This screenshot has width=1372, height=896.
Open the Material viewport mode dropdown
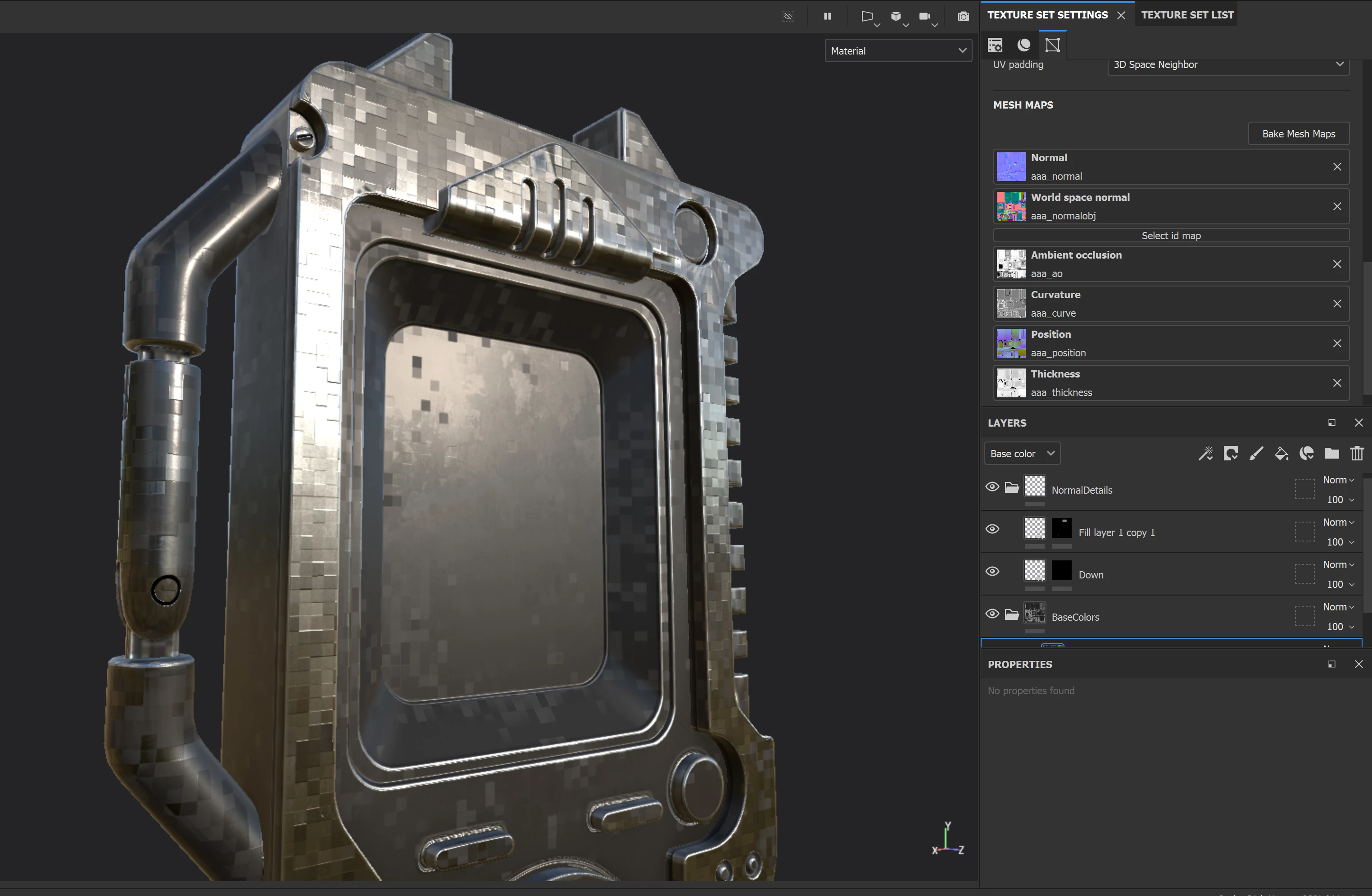pyautogui.click(x=897, y=51)
